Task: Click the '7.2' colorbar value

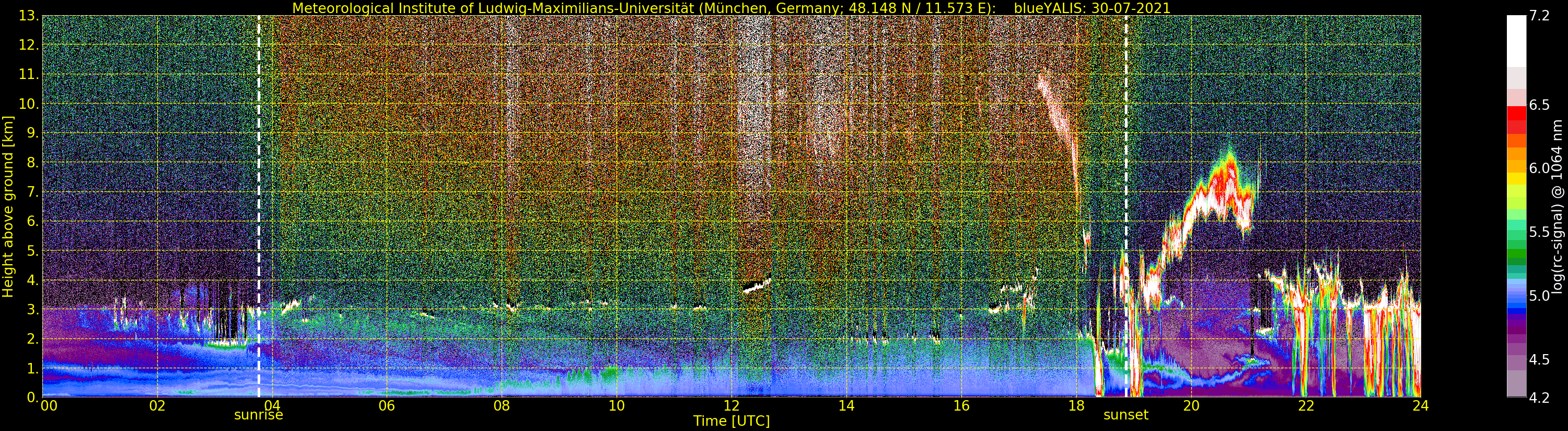Action: [1539, 16]
